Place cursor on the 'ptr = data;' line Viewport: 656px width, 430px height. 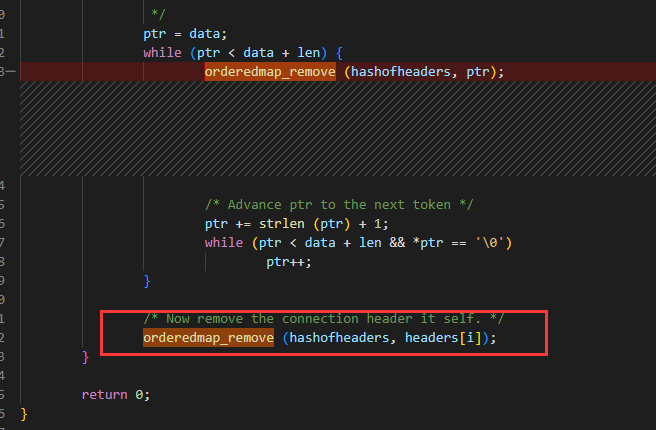(171, 33)
